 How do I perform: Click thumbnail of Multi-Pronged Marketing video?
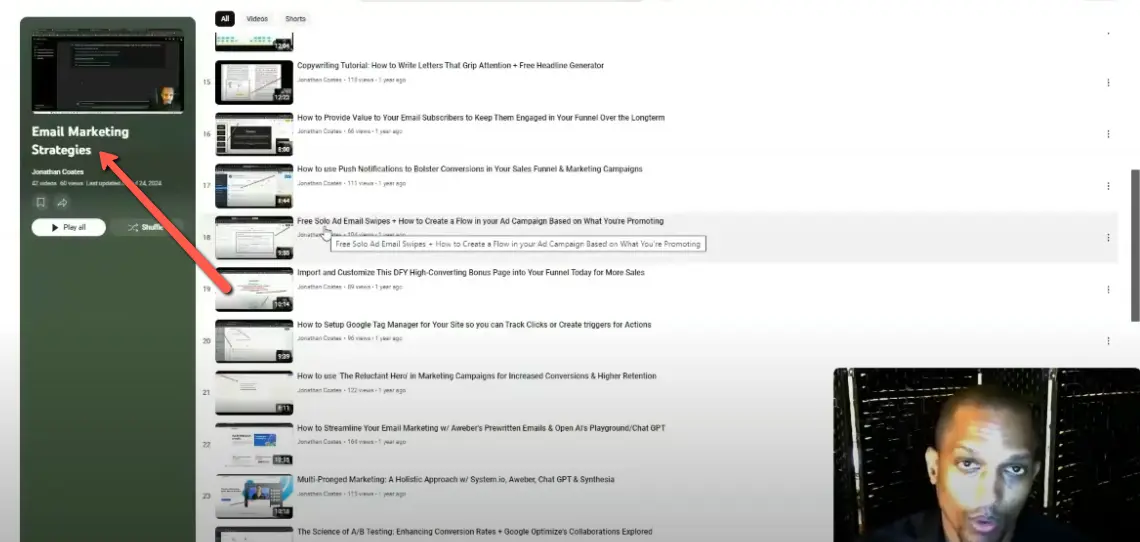254,496
